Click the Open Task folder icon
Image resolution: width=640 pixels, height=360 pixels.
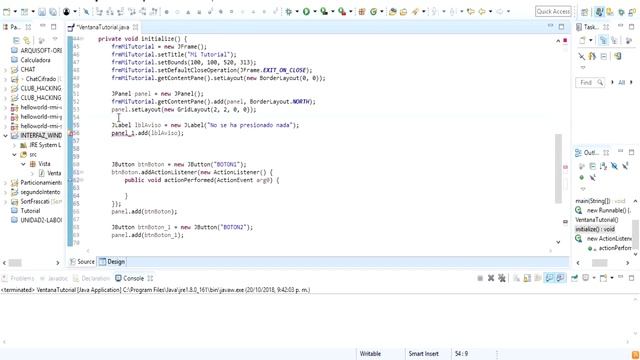pos(404,12)
